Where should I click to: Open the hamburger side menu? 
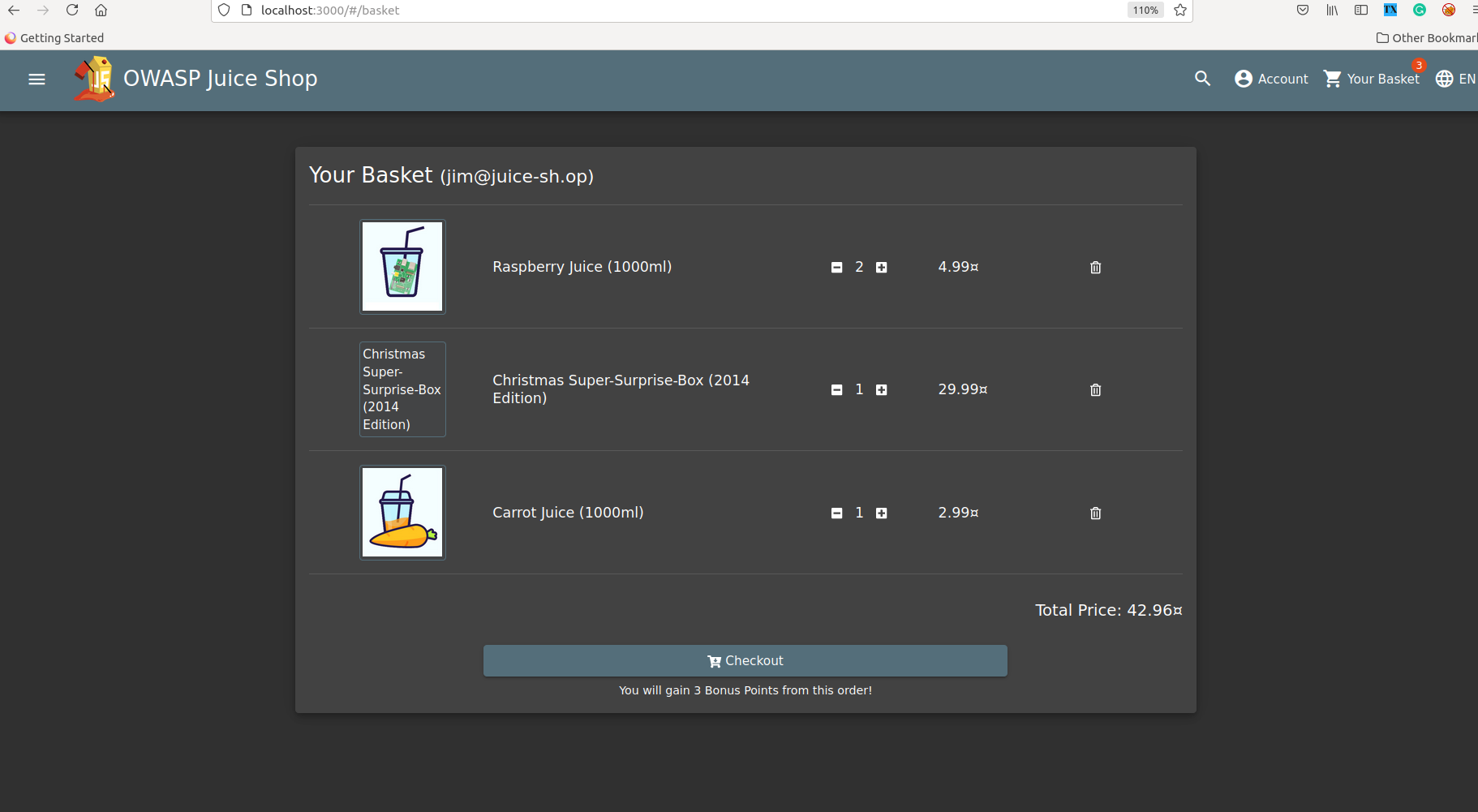coord(37,79)
